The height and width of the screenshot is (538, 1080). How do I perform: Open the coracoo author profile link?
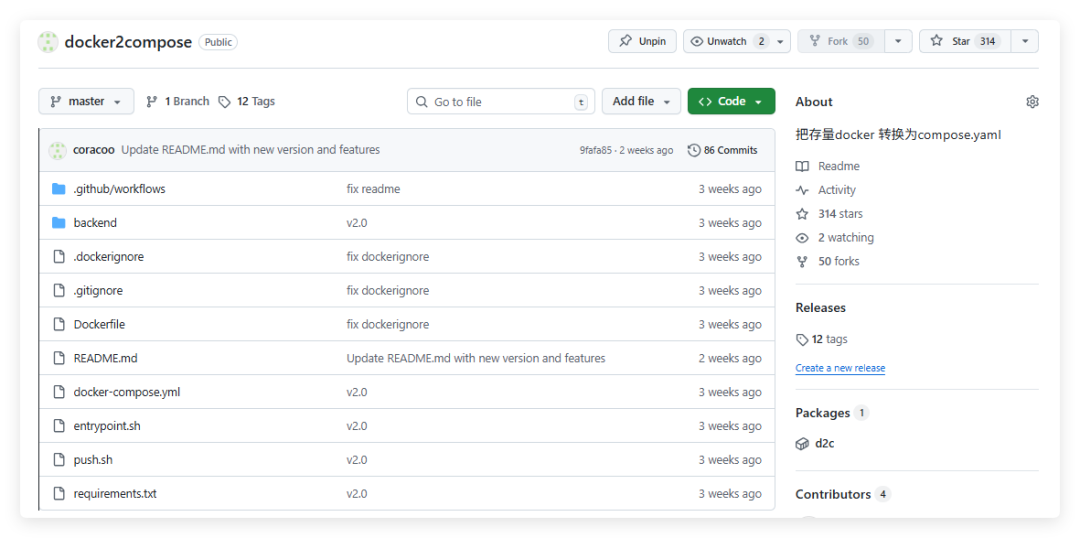(x=94, y=149)
